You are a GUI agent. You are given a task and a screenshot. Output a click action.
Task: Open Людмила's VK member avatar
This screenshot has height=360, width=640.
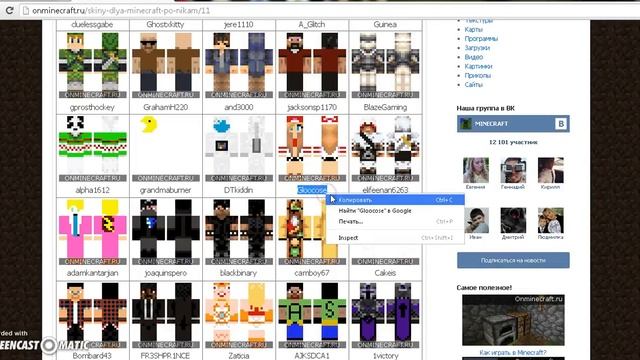551,220
